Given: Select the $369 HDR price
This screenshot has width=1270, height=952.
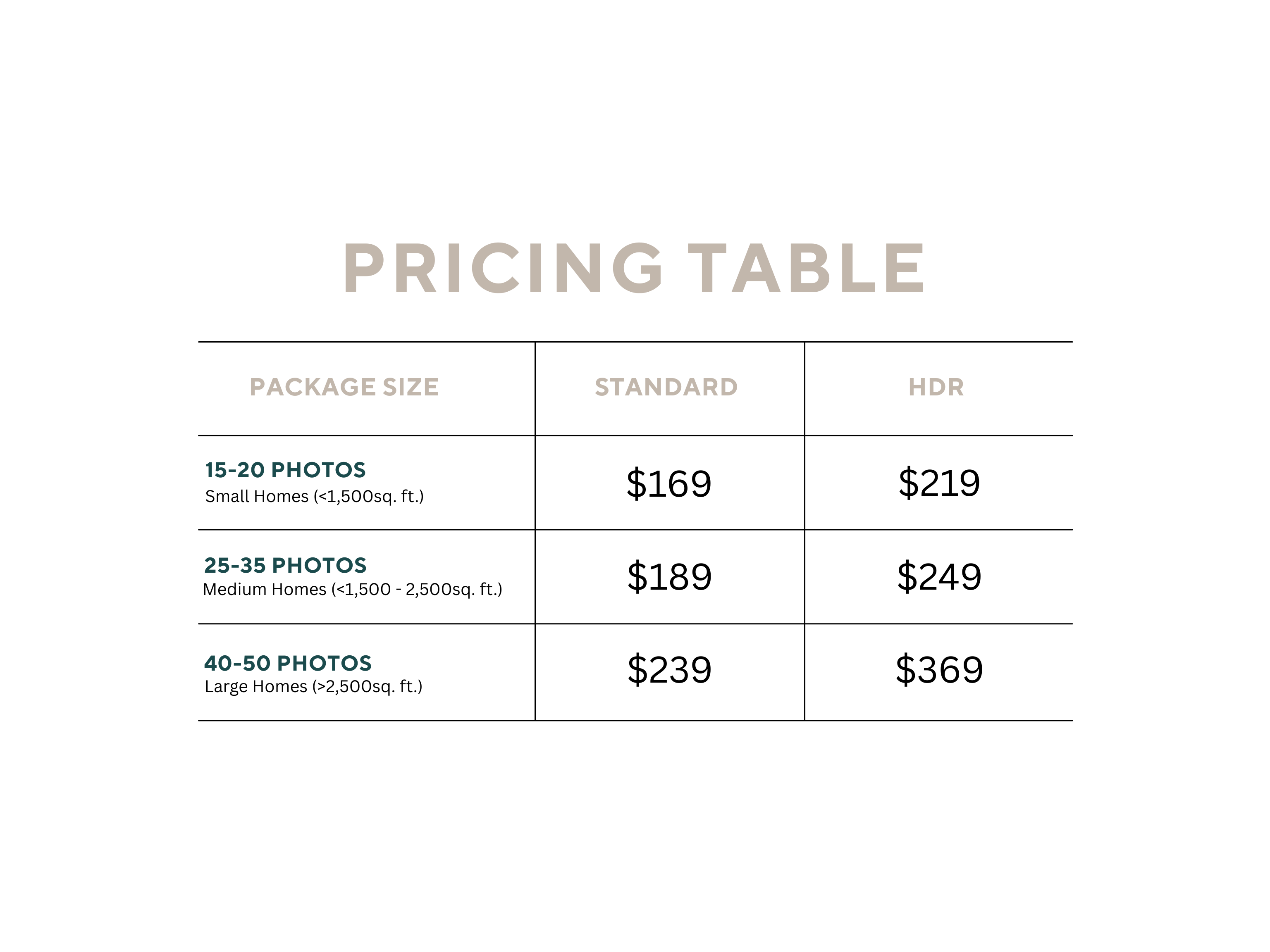Looking at the screenshot, I should (x=939, y=670).
